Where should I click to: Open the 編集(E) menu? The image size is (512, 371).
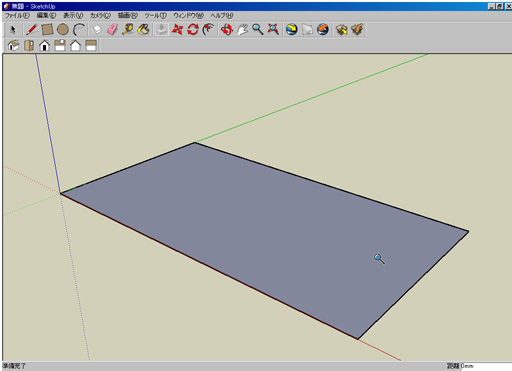click(x=46, y=15)
